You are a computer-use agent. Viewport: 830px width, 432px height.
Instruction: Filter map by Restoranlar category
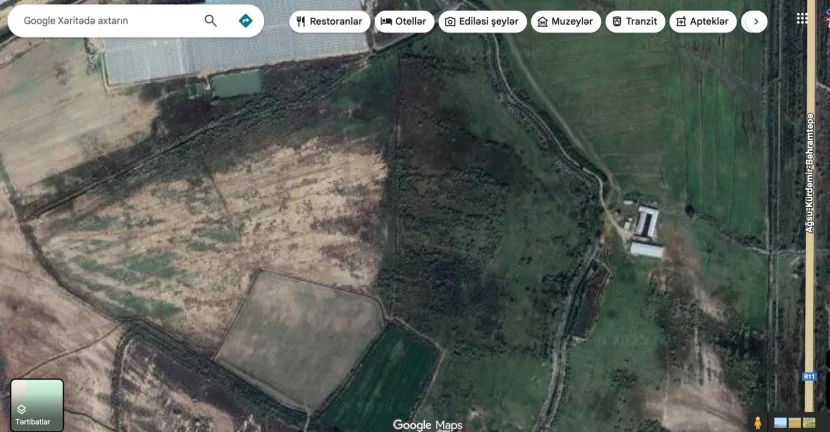click(x=329, y=22)
